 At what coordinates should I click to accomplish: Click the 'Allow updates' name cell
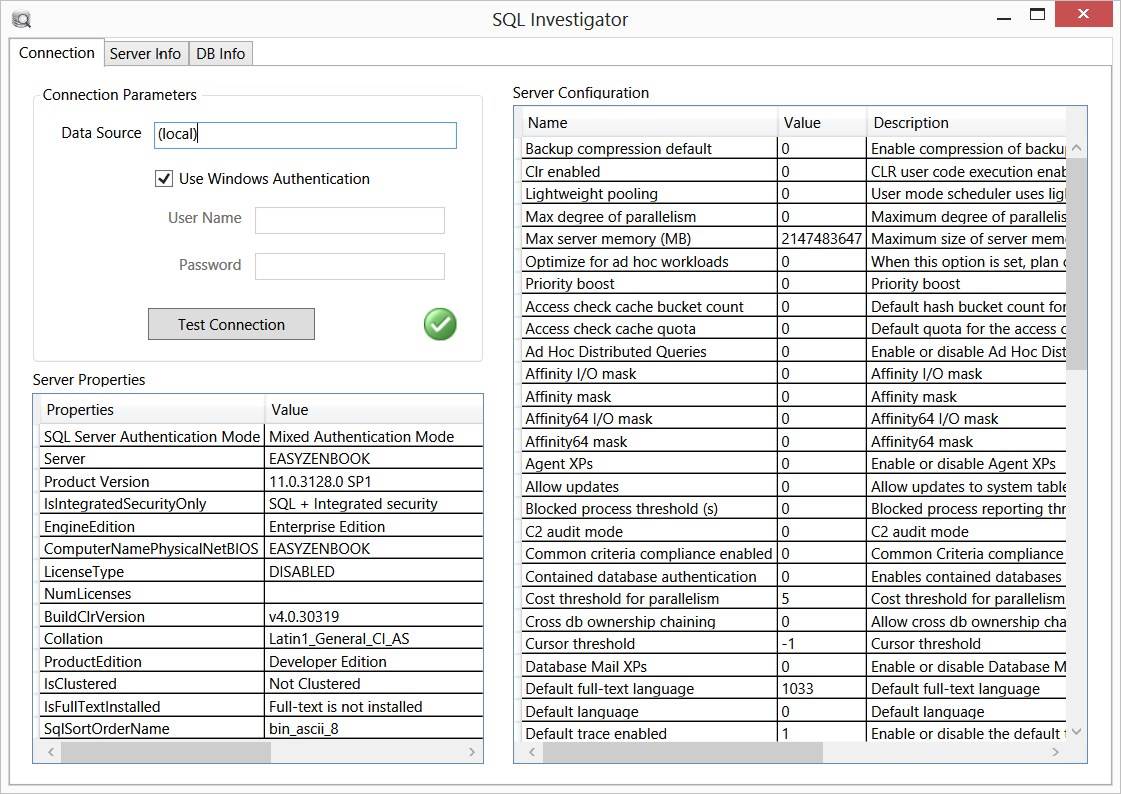[649, 487]
